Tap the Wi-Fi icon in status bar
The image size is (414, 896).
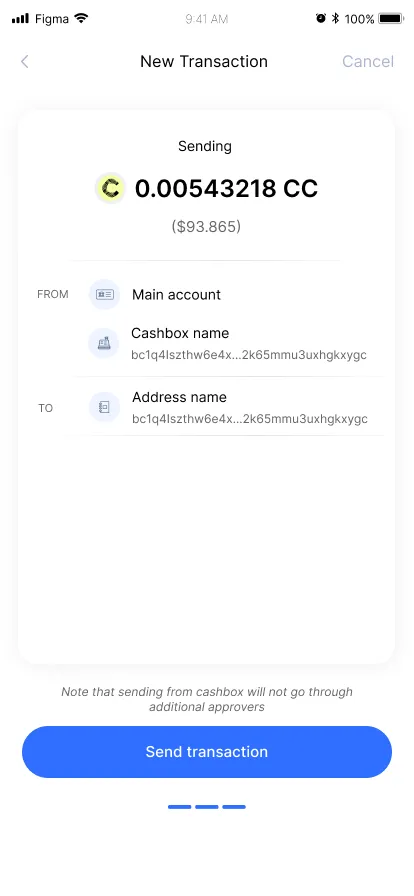81,18
